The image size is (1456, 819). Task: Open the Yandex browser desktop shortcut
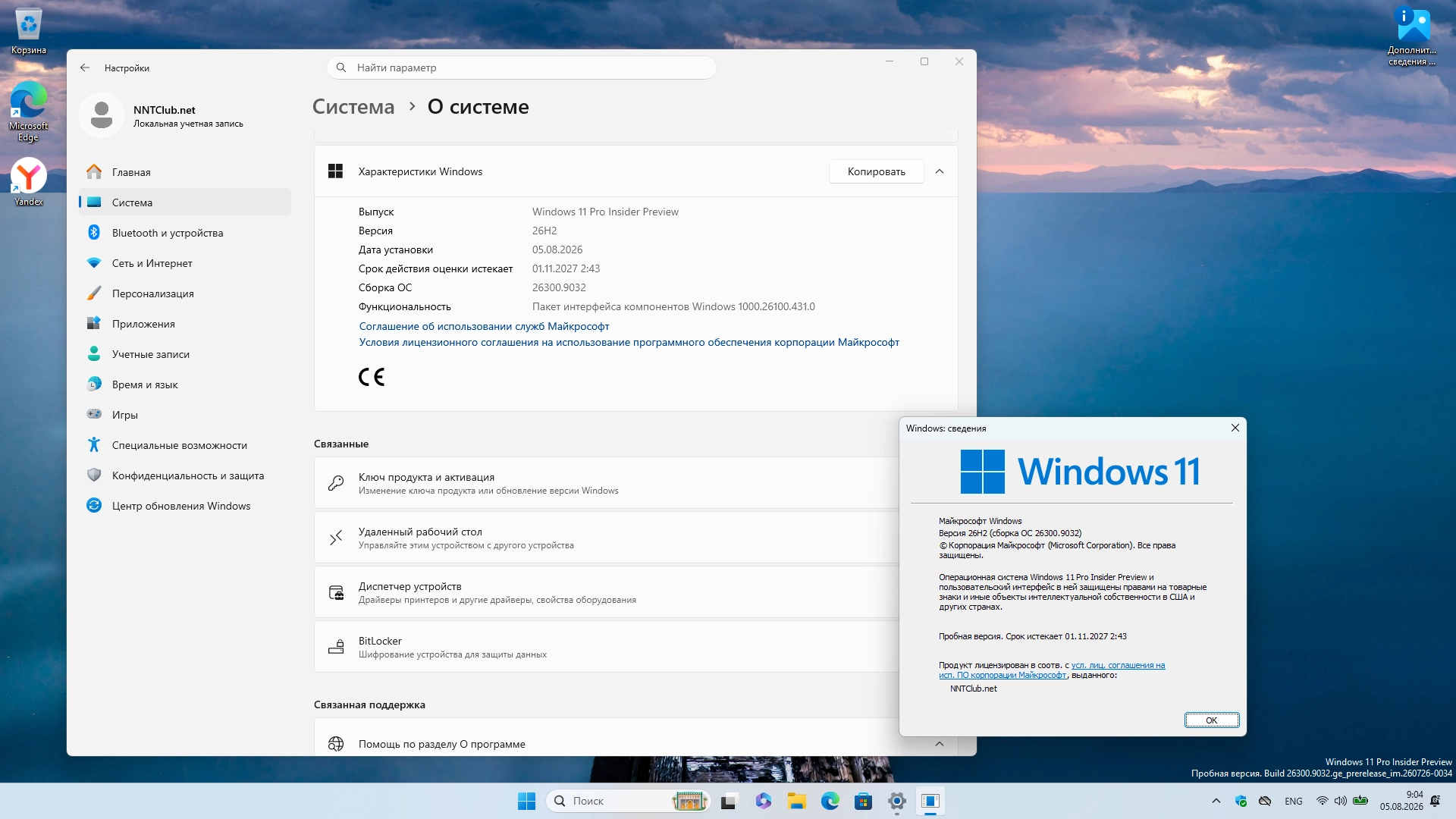(29, 182)
